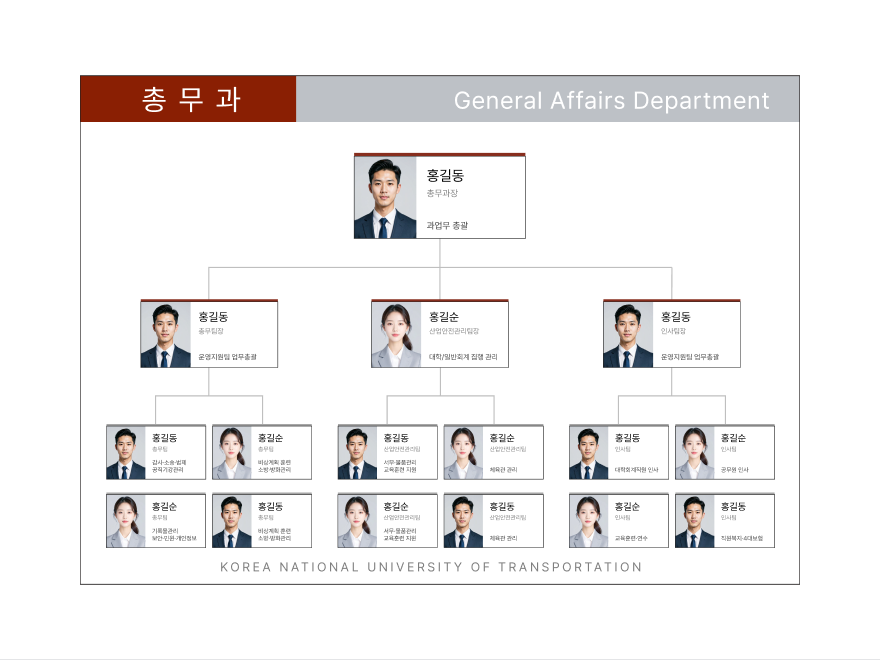The height and width of the screenshot is (660, 880).
Task: Click photo of 공무원 인사 staff member
Action: (x=694, y=453)
